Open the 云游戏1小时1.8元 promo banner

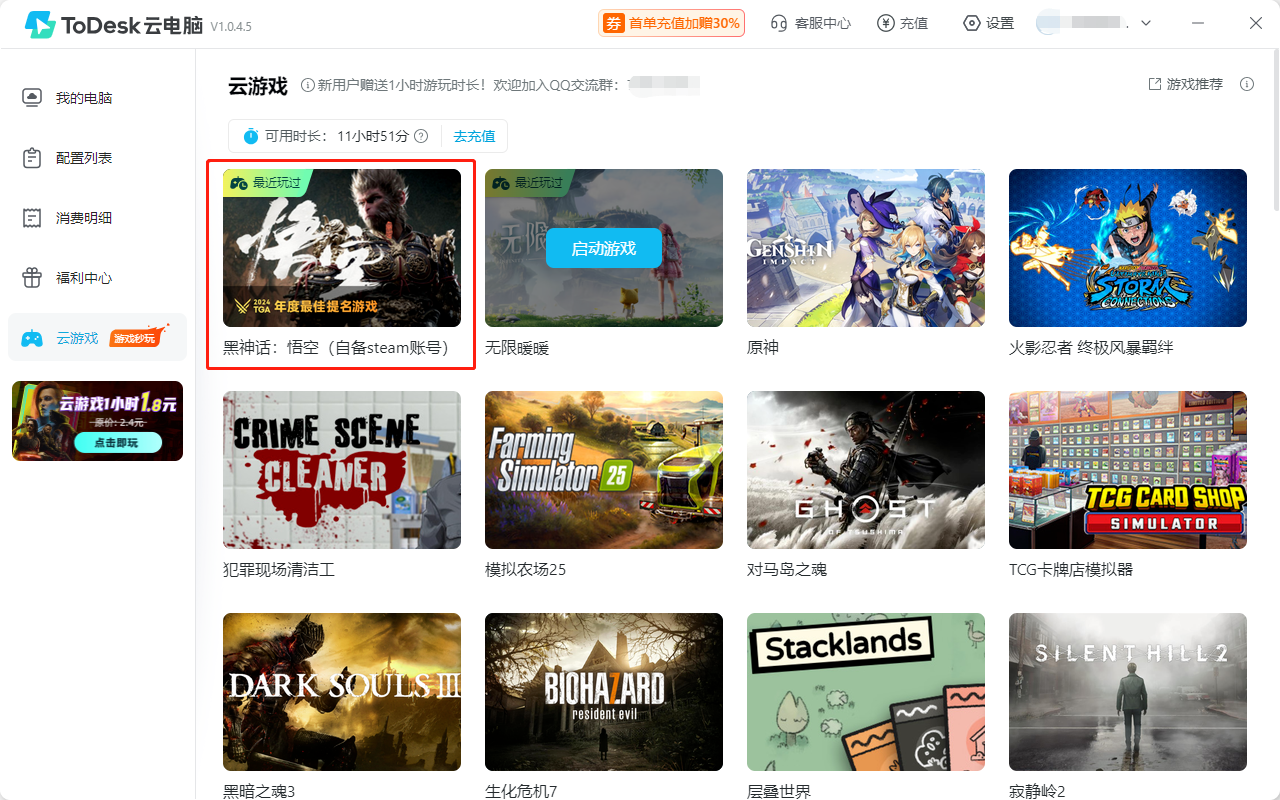97,421
